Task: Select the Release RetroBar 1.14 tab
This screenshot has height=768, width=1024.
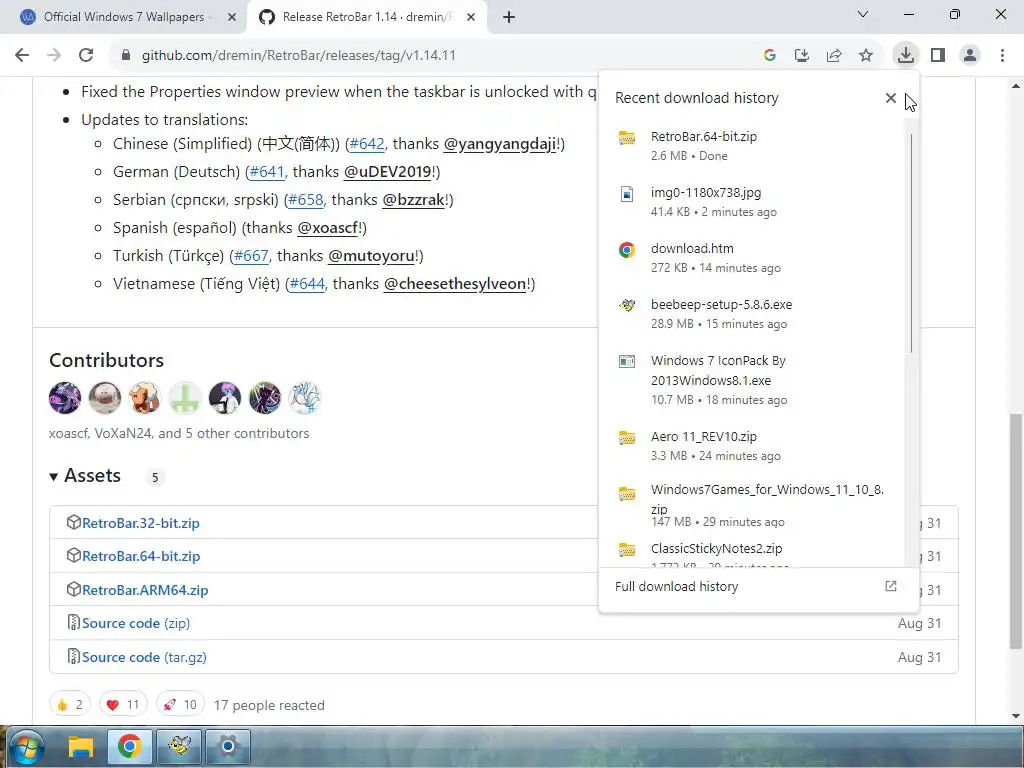Action: pyautogui.click(x=367, y=17)
